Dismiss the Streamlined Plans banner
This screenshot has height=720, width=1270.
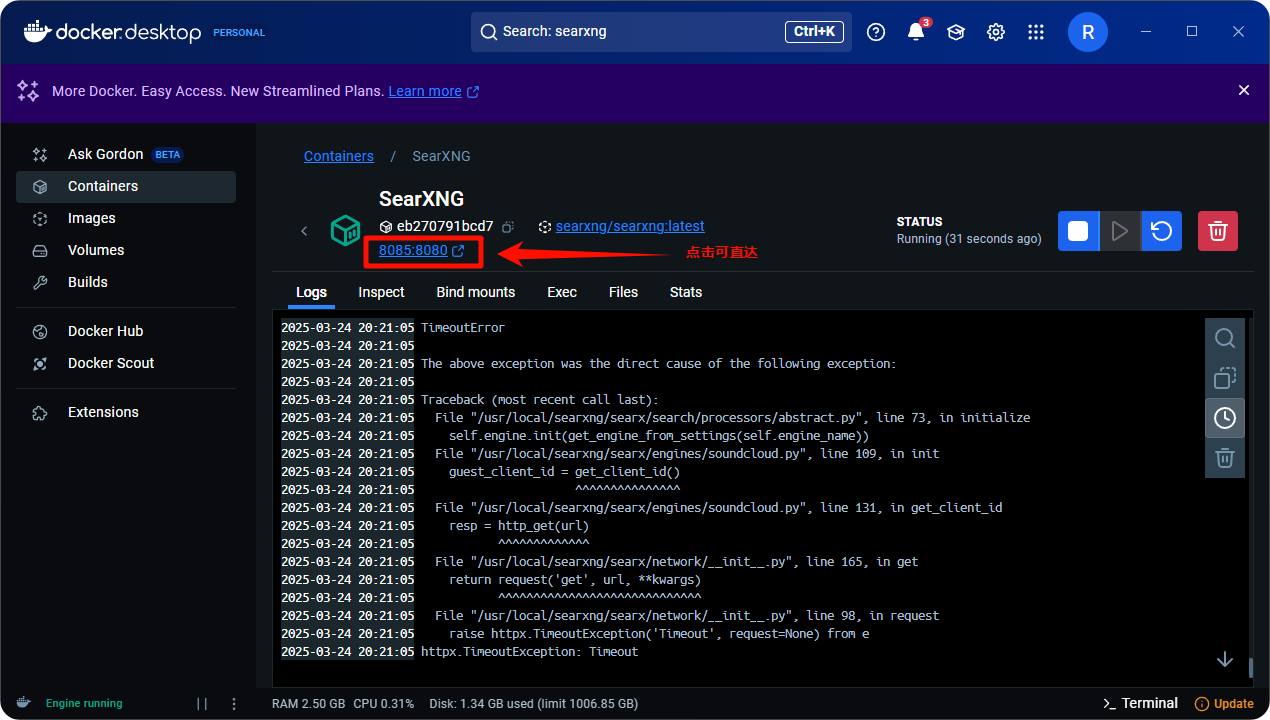click(x=1243, y=90)
